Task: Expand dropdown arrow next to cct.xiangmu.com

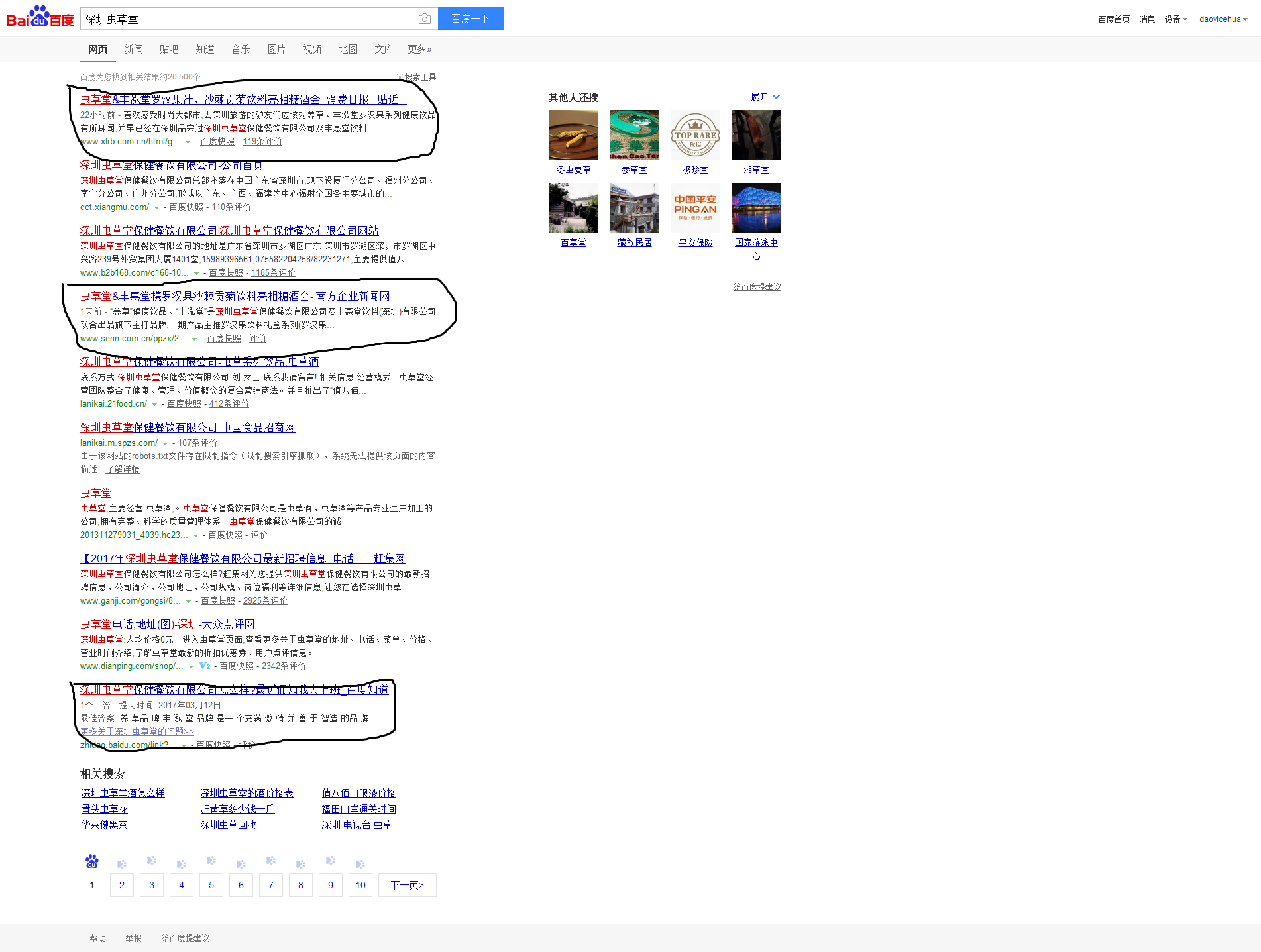Action: [x=156, y=208]
